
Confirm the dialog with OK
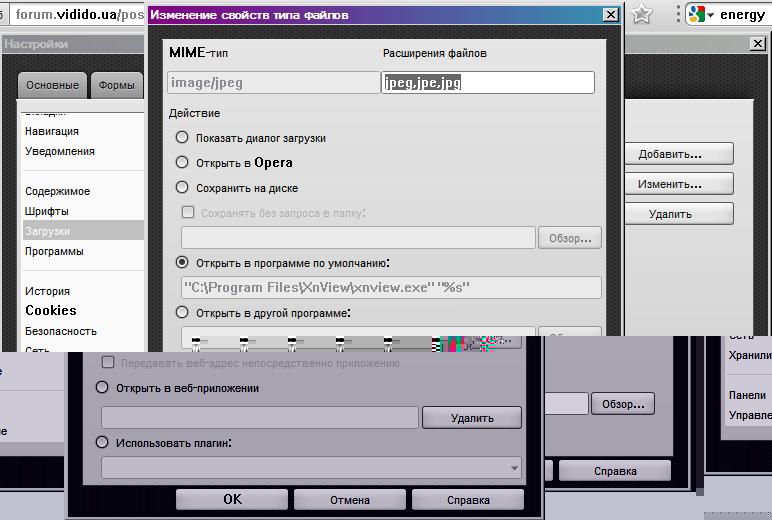(232, 499)
